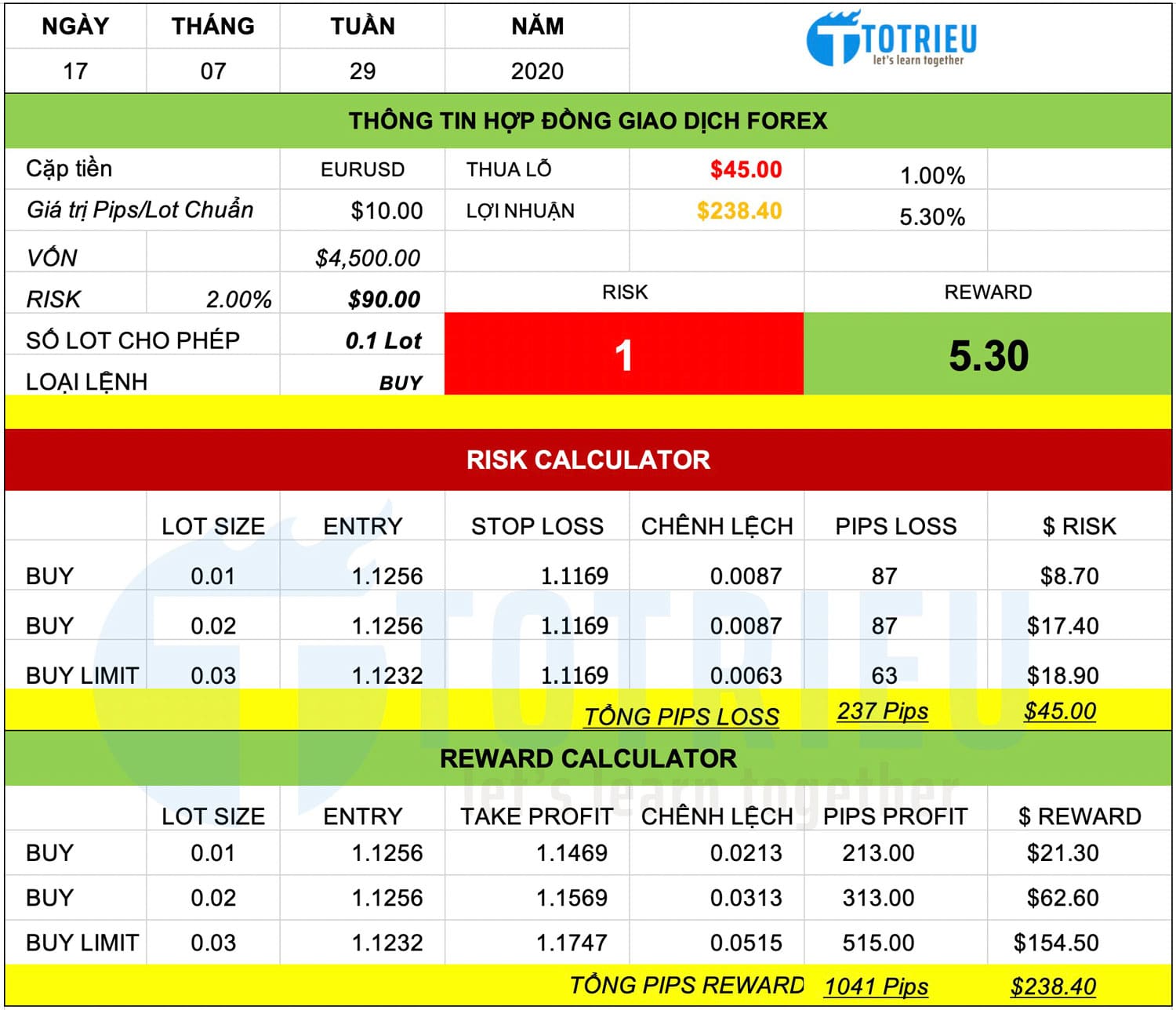Click the day value 17

point(75,71)
